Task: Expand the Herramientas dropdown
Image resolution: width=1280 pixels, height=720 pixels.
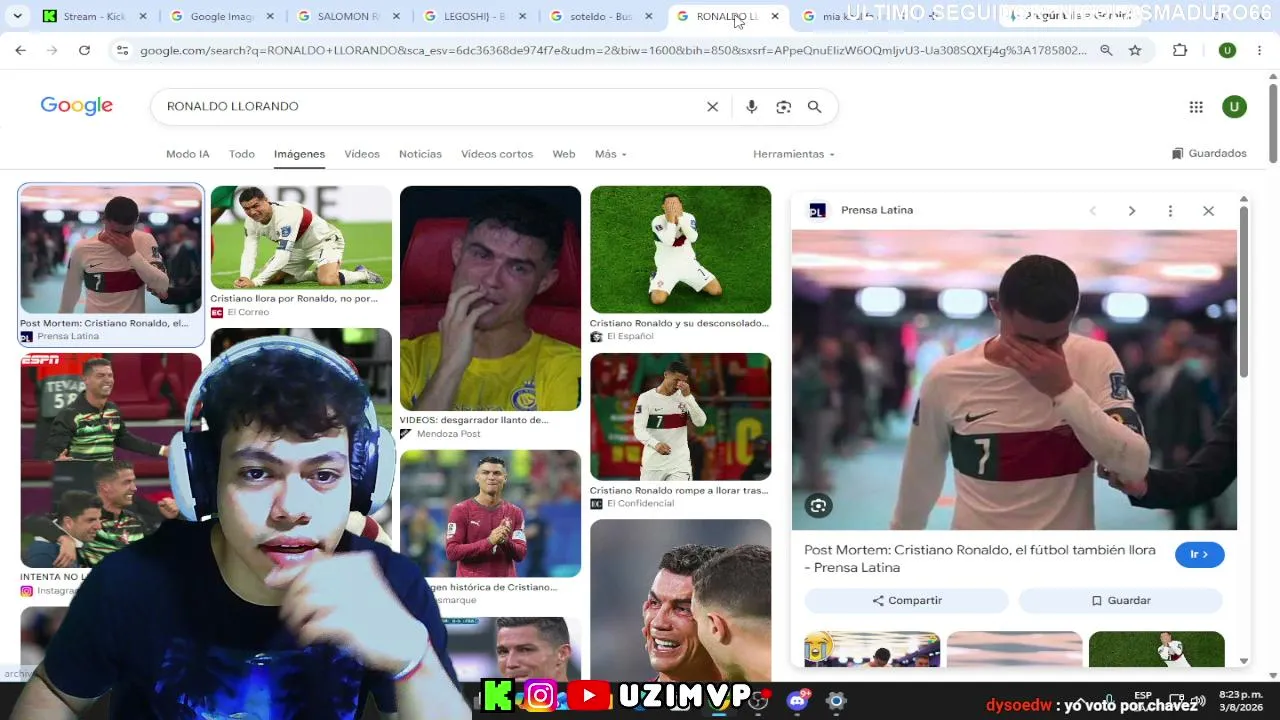Action: 793,154
